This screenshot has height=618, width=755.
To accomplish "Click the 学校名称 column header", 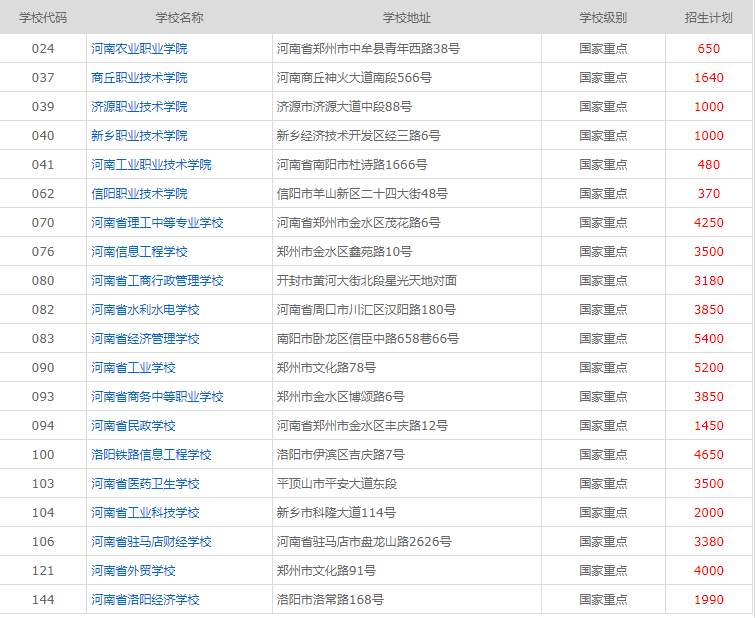I will pyautogui.click(x=179, y=18).
